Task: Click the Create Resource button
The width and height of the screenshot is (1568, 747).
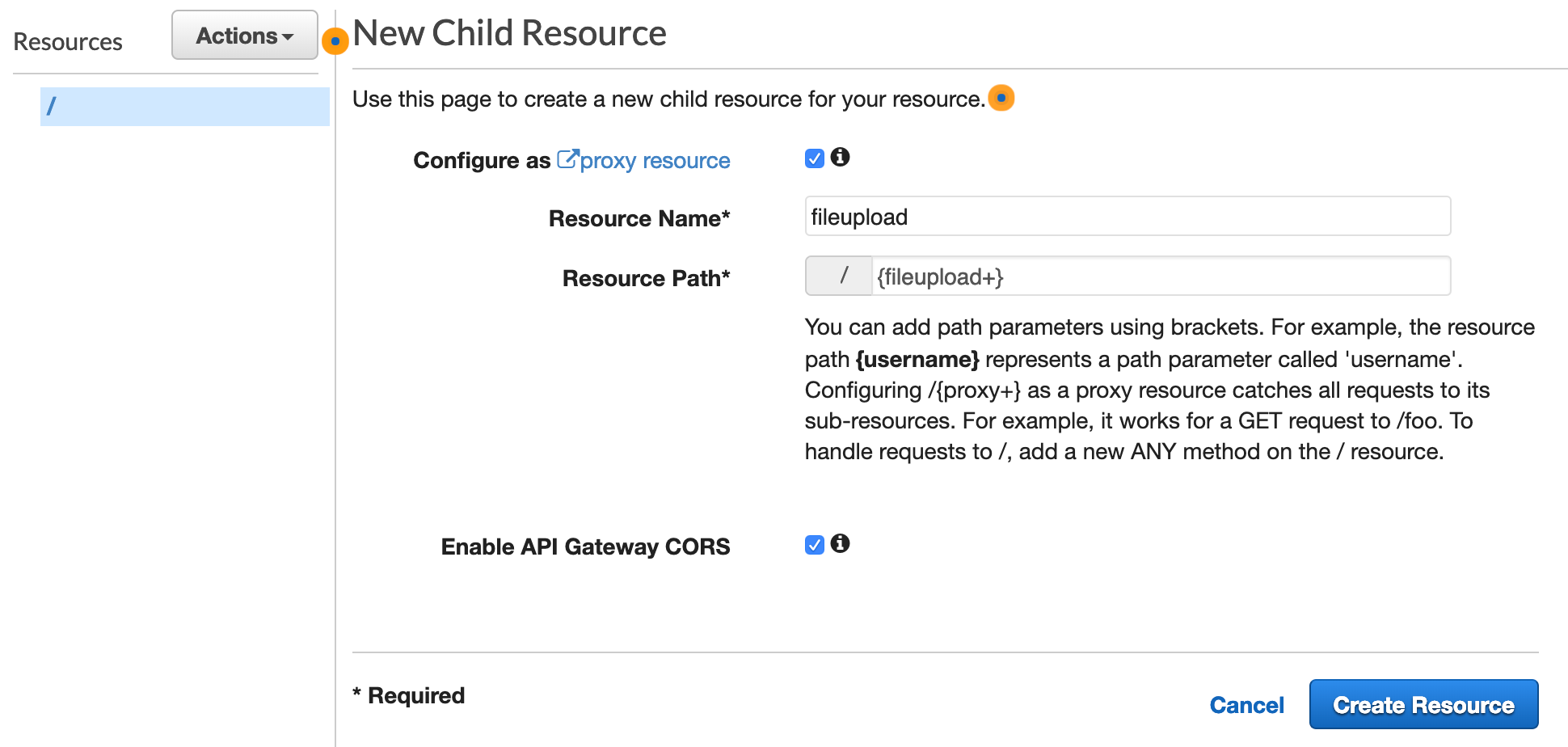Action: [x=1423, y=705]
